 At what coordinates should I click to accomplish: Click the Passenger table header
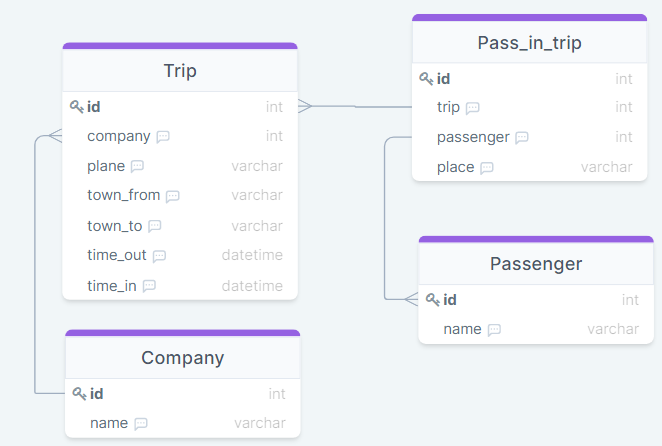pos(536,264)
